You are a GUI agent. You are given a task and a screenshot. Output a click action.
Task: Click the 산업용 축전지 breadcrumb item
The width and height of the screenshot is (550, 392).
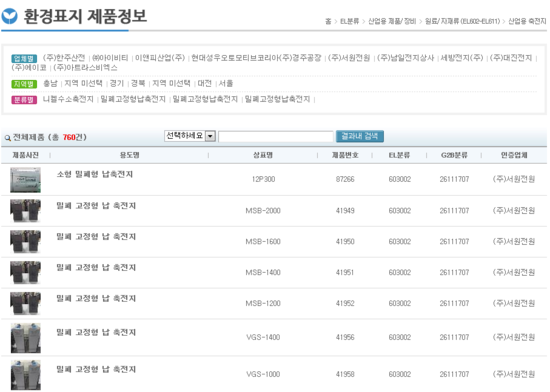527,21
